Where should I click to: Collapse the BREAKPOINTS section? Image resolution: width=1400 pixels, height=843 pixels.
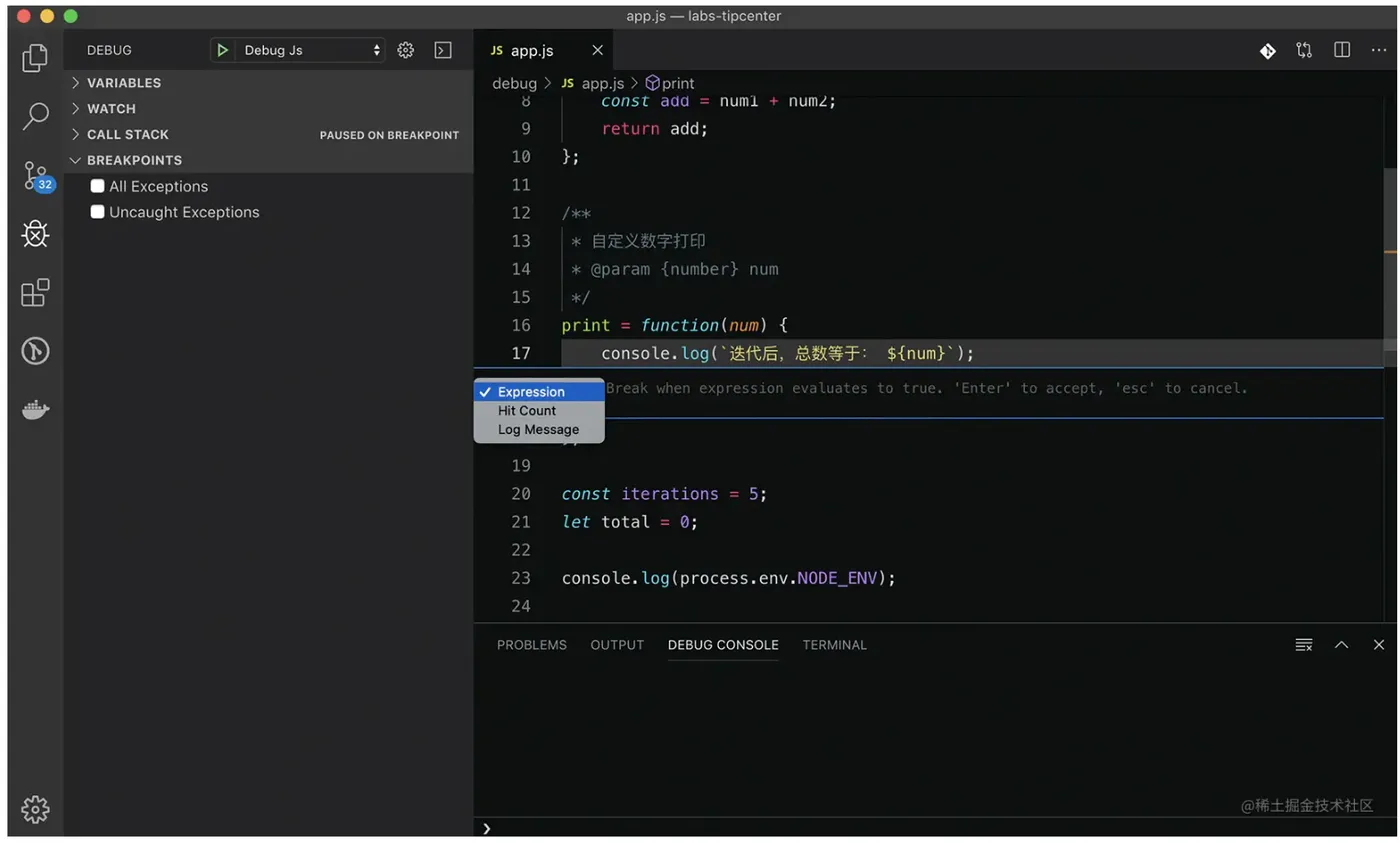pos(269,160)
